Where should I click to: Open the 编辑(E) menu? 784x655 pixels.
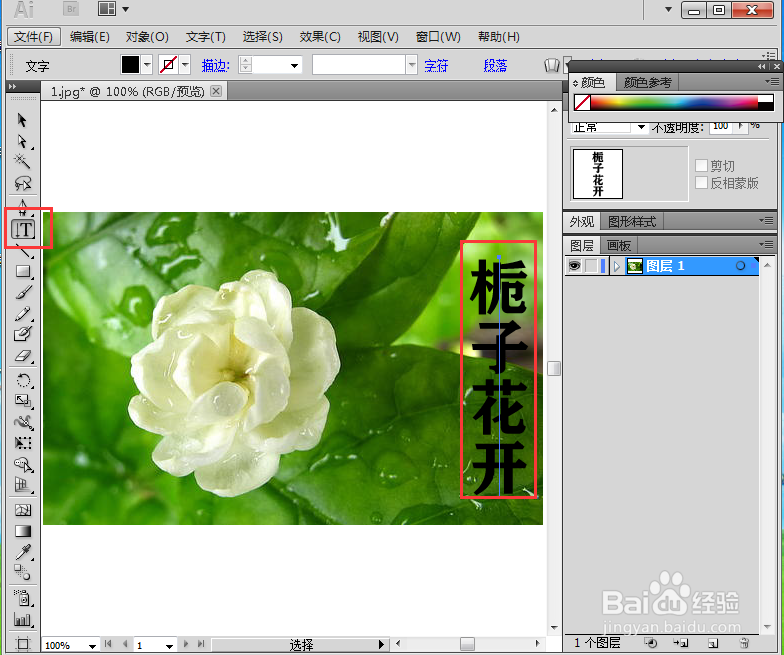point(90,36)
